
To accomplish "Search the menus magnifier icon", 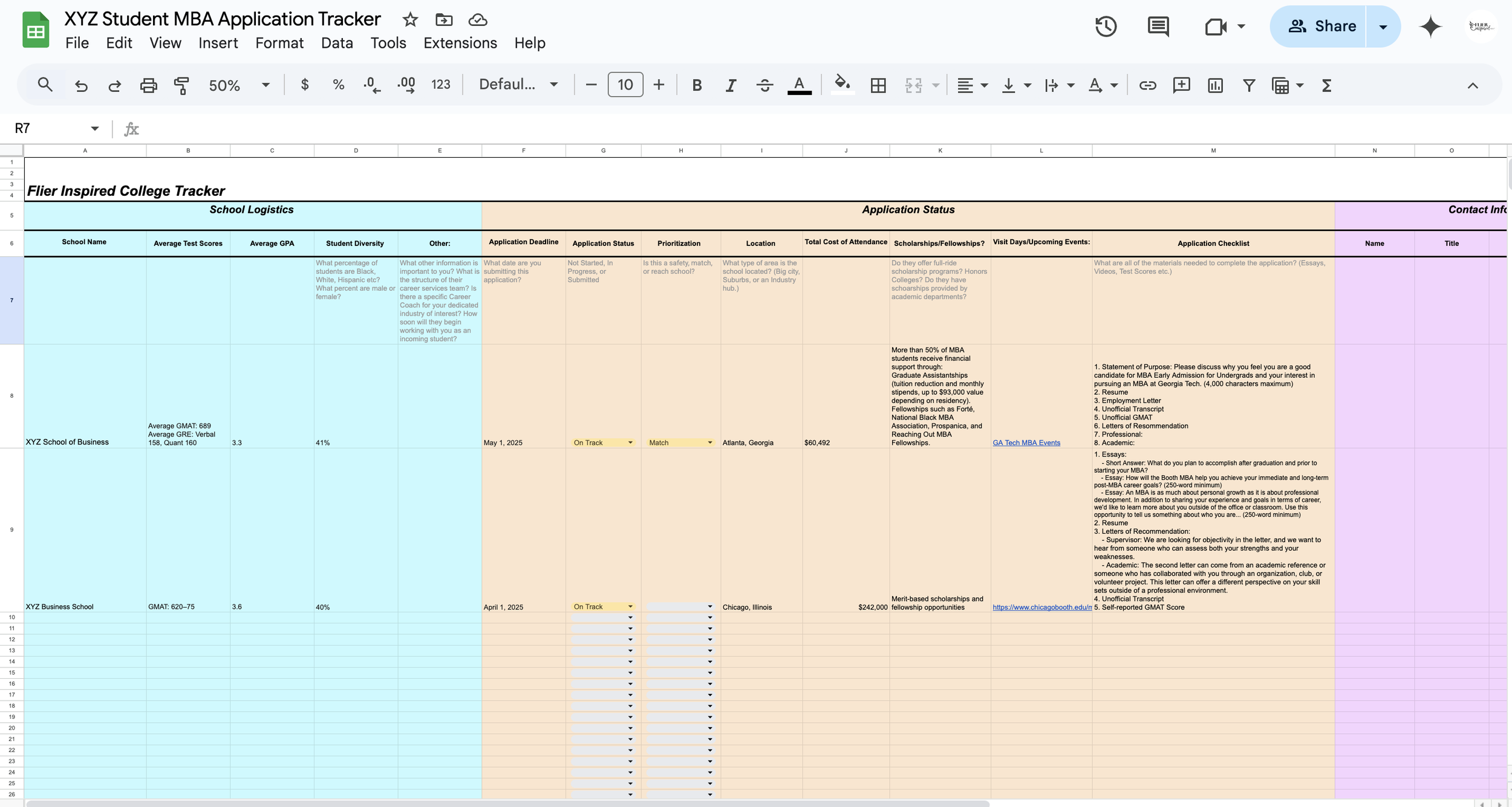I will click(45, 85).
